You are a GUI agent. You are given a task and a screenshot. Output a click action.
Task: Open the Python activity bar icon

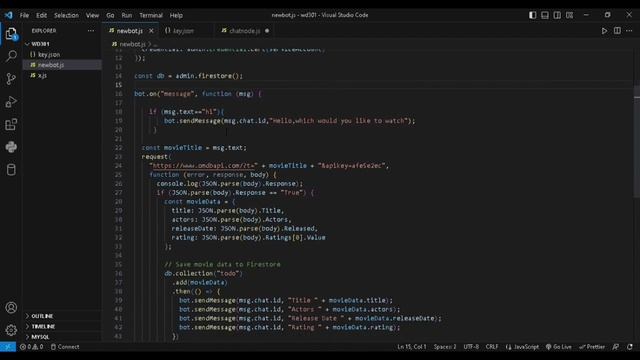pyautogui.click(x=11, y=147)
